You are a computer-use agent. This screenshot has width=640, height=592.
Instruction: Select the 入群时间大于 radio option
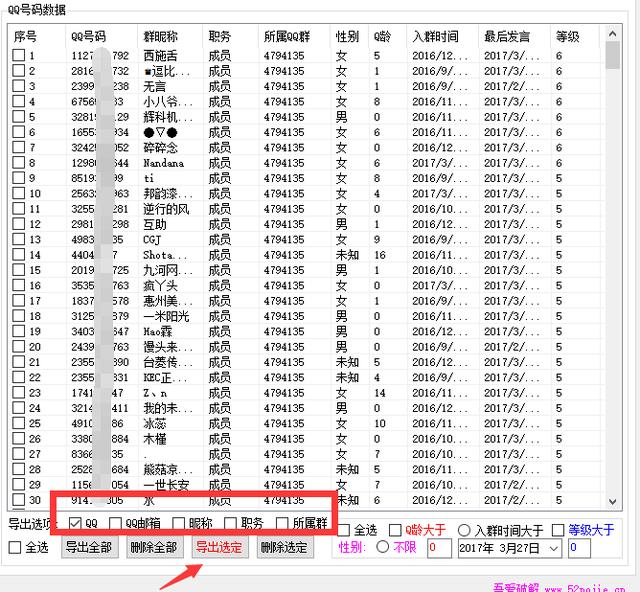coord(464,530)
